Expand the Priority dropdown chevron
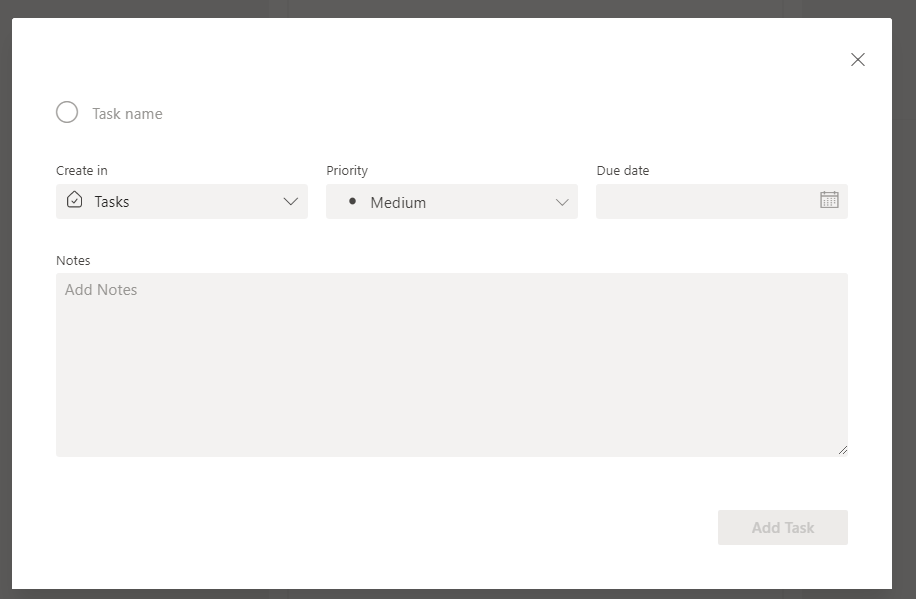This screenshot has height=599, width=916. pyautogui.click(x=562, y=202)
